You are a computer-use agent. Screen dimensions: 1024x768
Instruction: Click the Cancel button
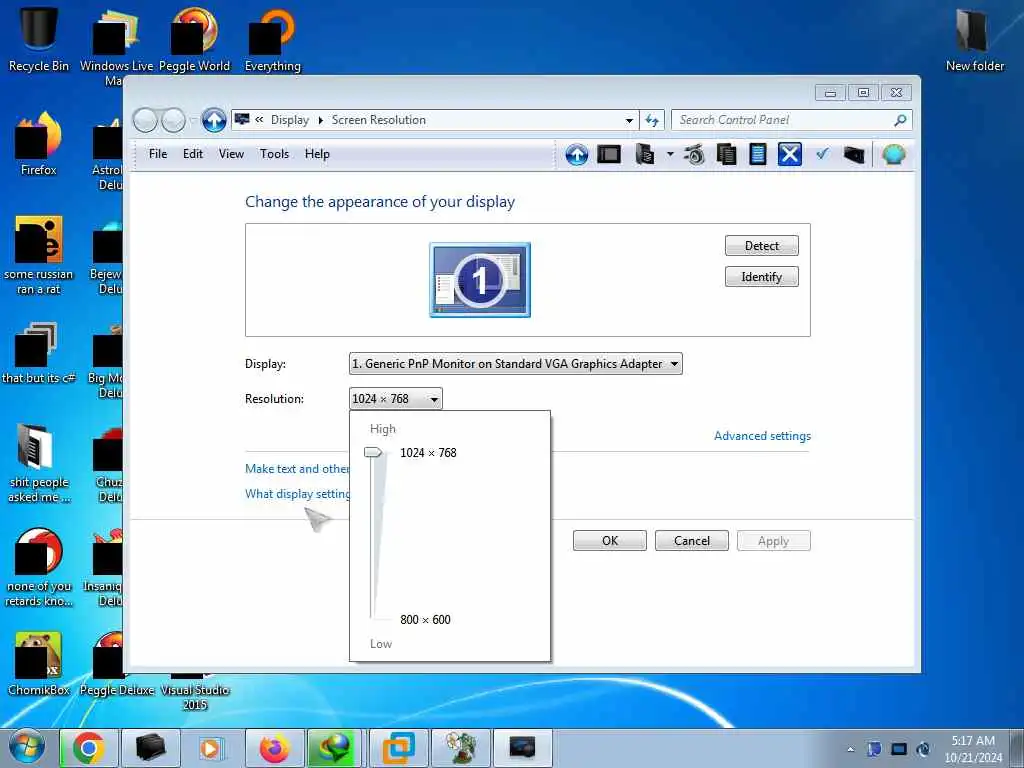pos(692,541)
